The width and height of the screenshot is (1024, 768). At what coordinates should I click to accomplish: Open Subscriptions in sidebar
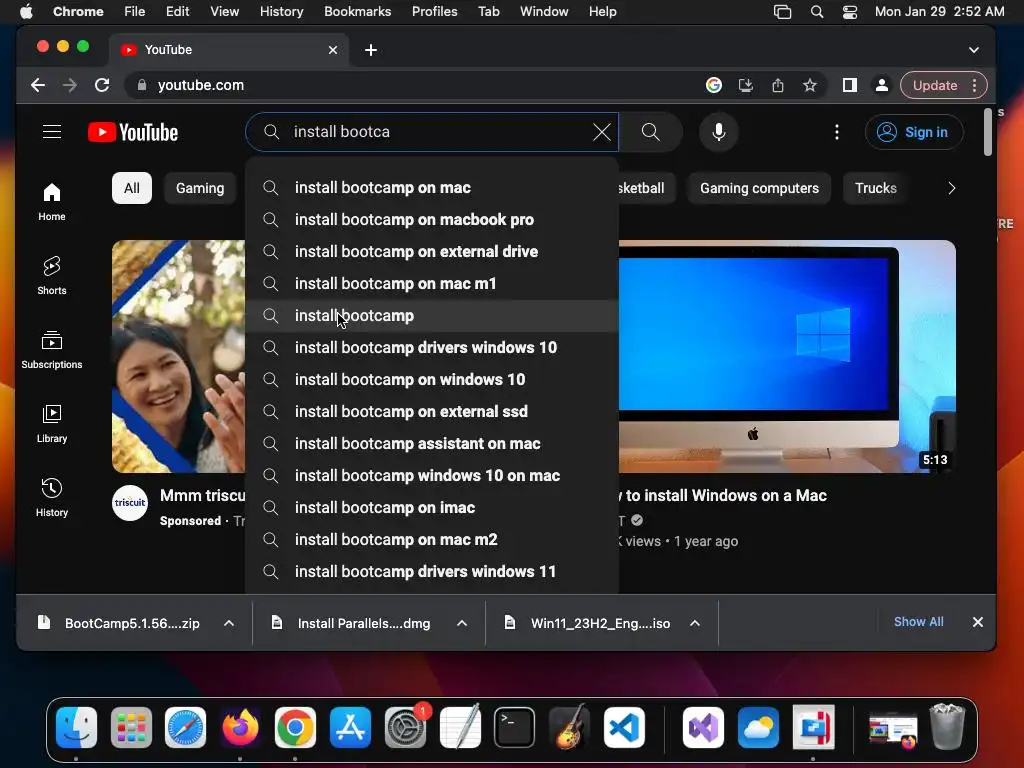click(x=52, y=349)
